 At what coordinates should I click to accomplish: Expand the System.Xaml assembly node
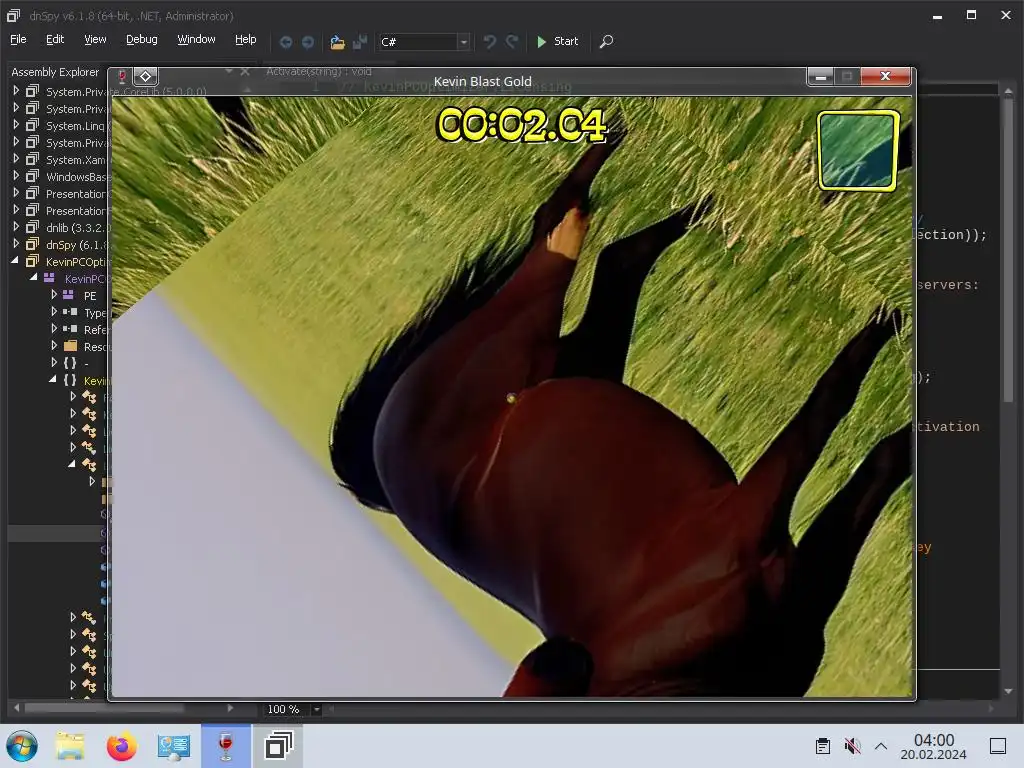pyautogui.click(x=16, y=159)
